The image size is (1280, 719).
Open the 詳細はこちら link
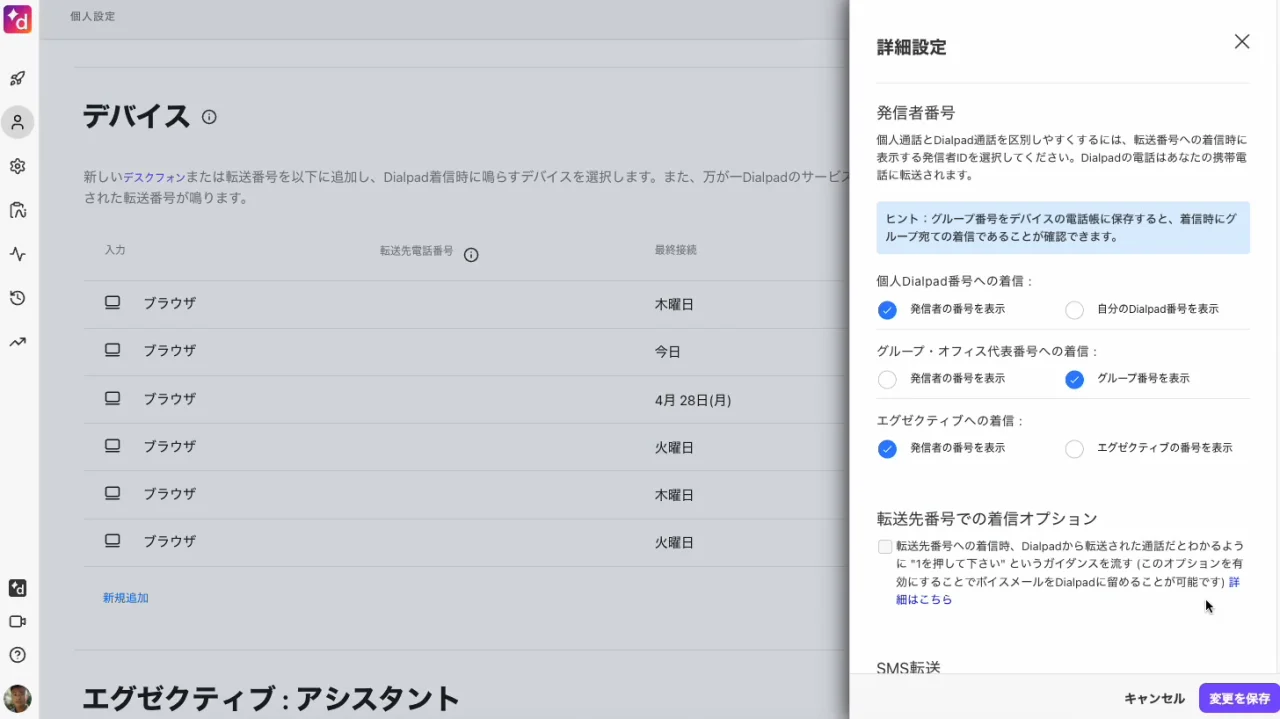(924, 600)
